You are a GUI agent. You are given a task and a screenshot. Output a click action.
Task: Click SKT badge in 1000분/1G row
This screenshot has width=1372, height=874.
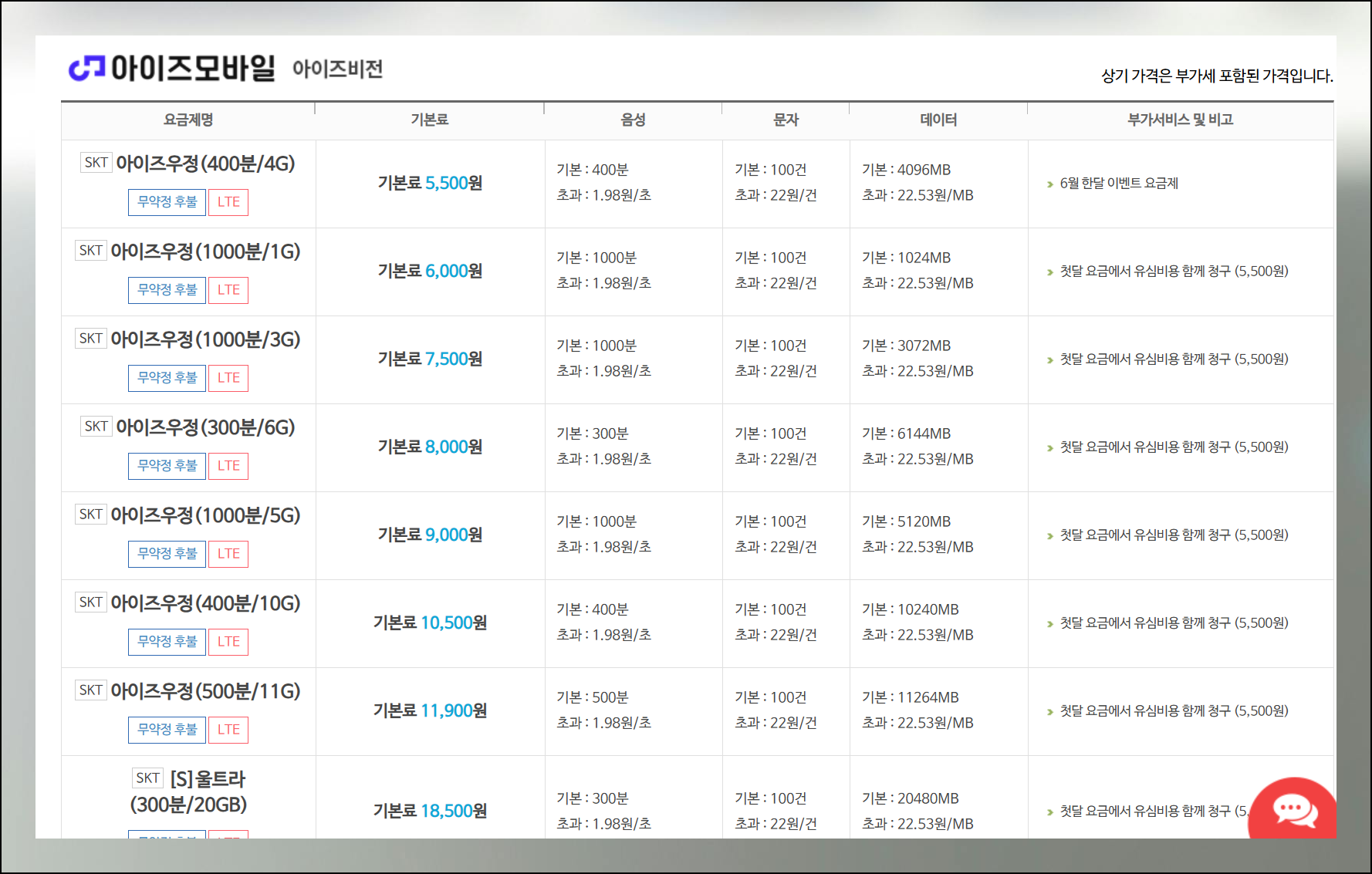[90, 251]
